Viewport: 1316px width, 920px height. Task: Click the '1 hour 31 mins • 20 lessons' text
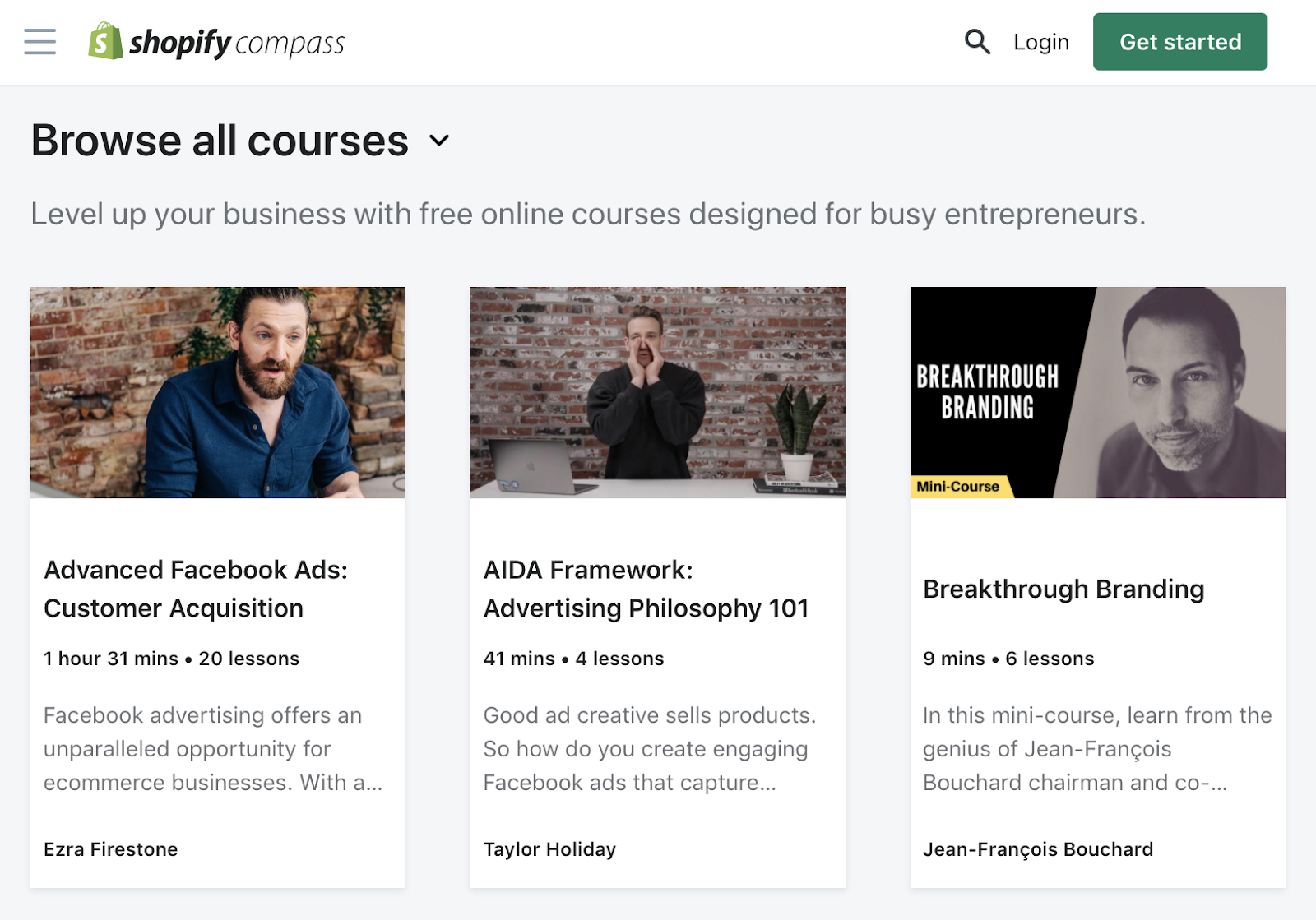point(172,659)
